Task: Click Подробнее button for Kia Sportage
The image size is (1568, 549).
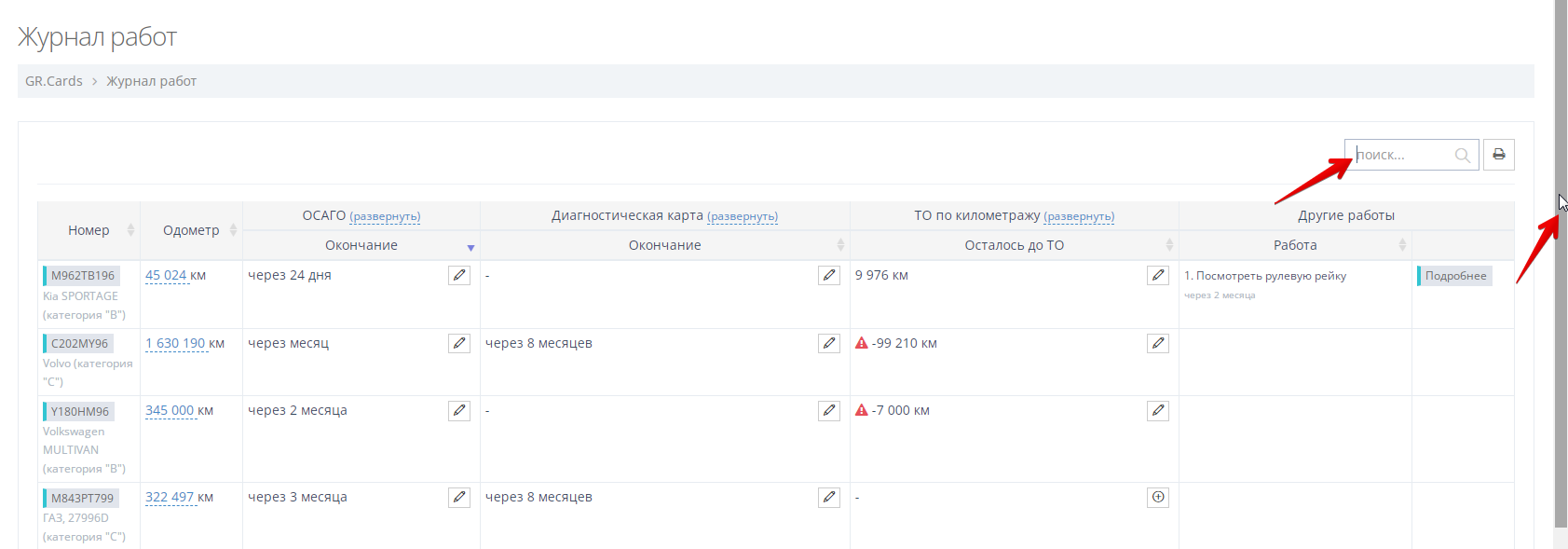Action: coord(1454,276)
